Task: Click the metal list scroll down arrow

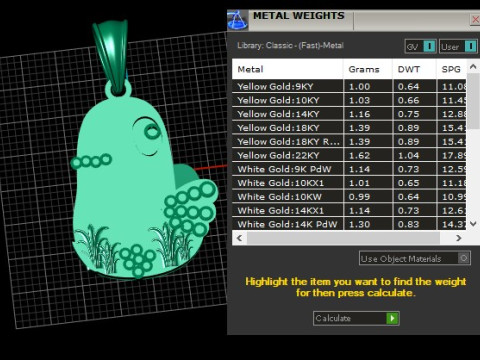Action: tap(473, 224)
